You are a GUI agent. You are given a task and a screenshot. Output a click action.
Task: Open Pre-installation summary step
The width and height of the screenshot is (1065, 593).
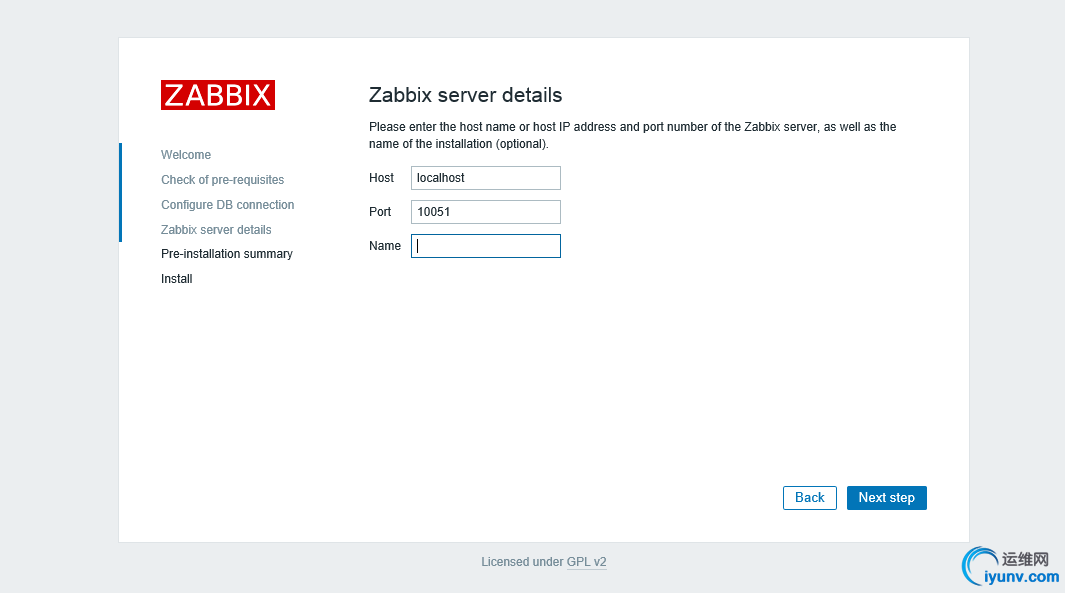(x=227, y=253)
